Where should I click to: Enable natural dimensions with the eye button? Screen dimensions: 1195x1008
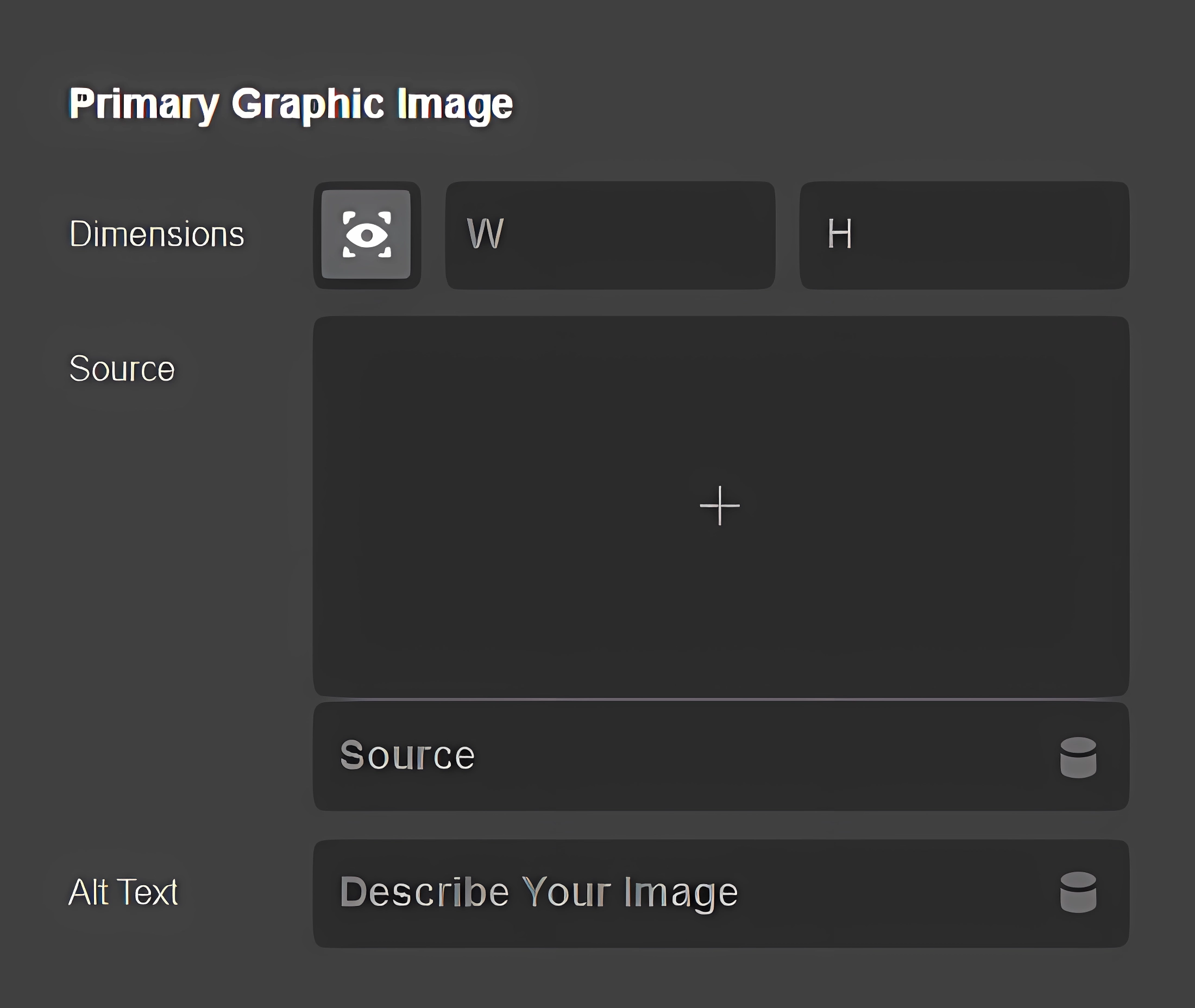pyautogui.click(x=366, y=235)
